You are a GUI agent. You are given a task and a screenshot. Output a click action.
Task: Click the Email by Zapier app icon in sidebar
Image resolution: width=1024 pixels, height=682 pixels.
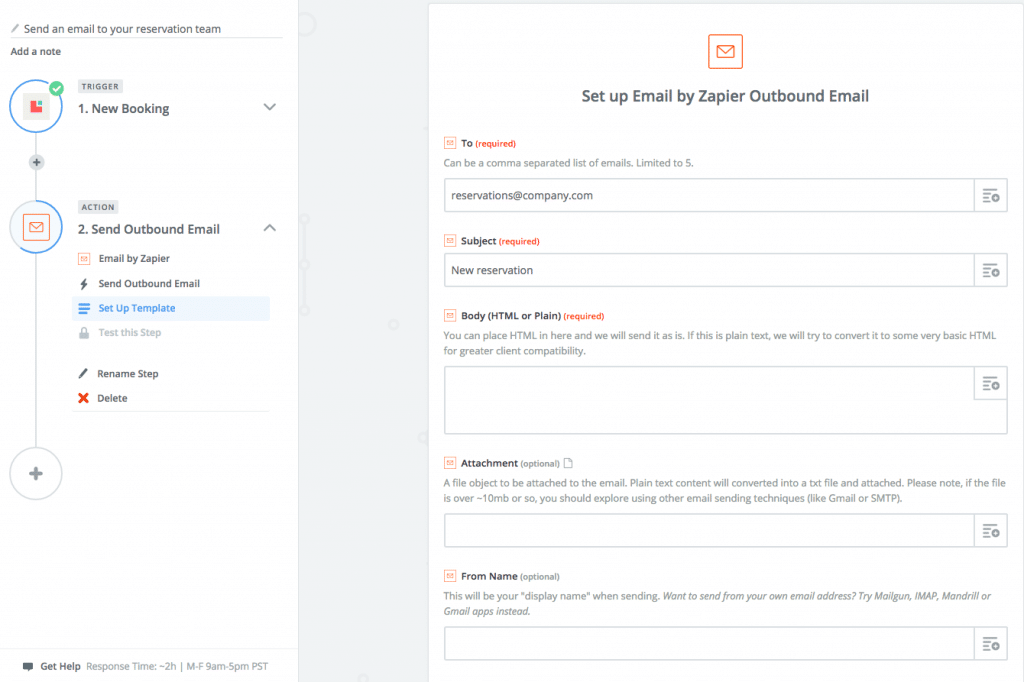tap(84, 259)
